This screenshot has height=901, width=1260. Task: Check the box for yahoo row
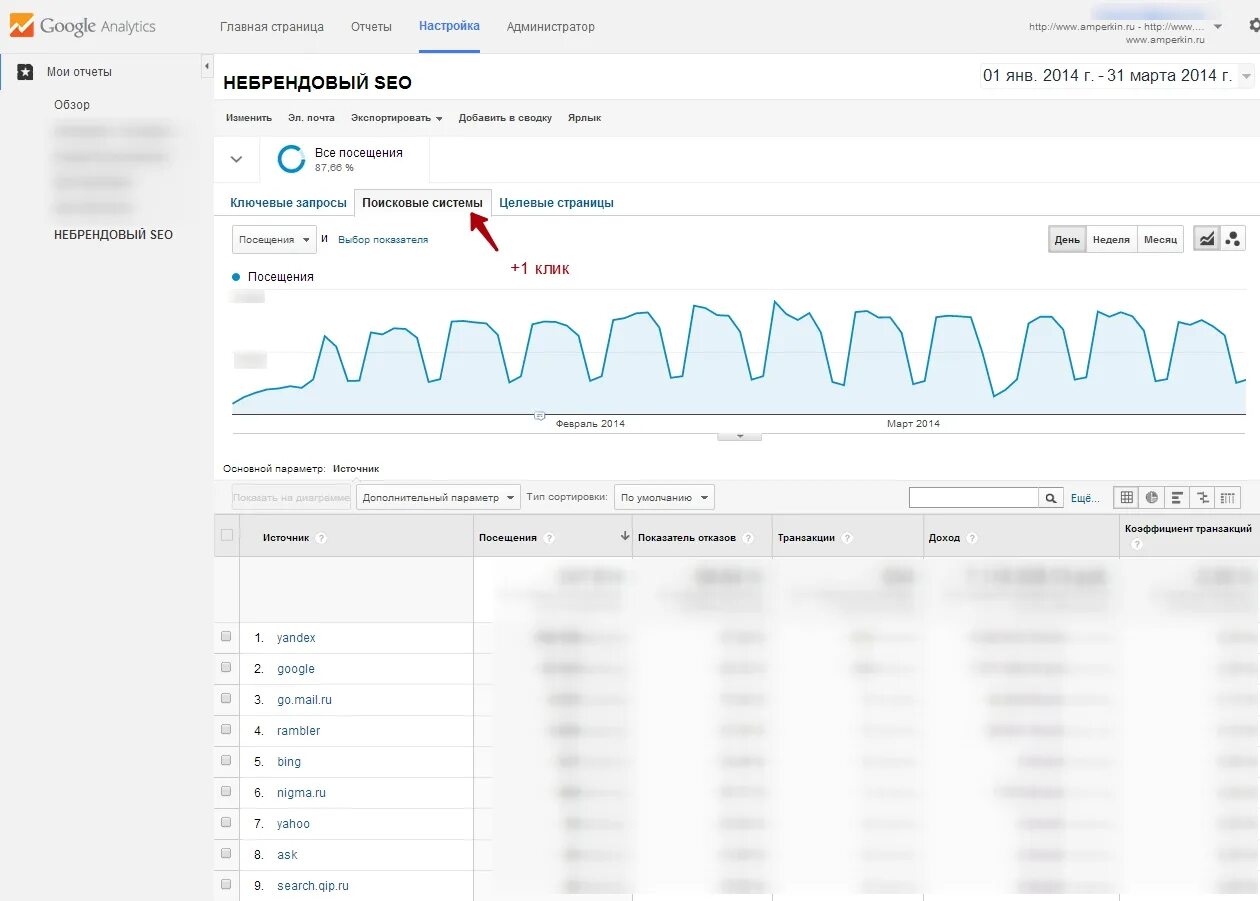(x=226, y=822)
